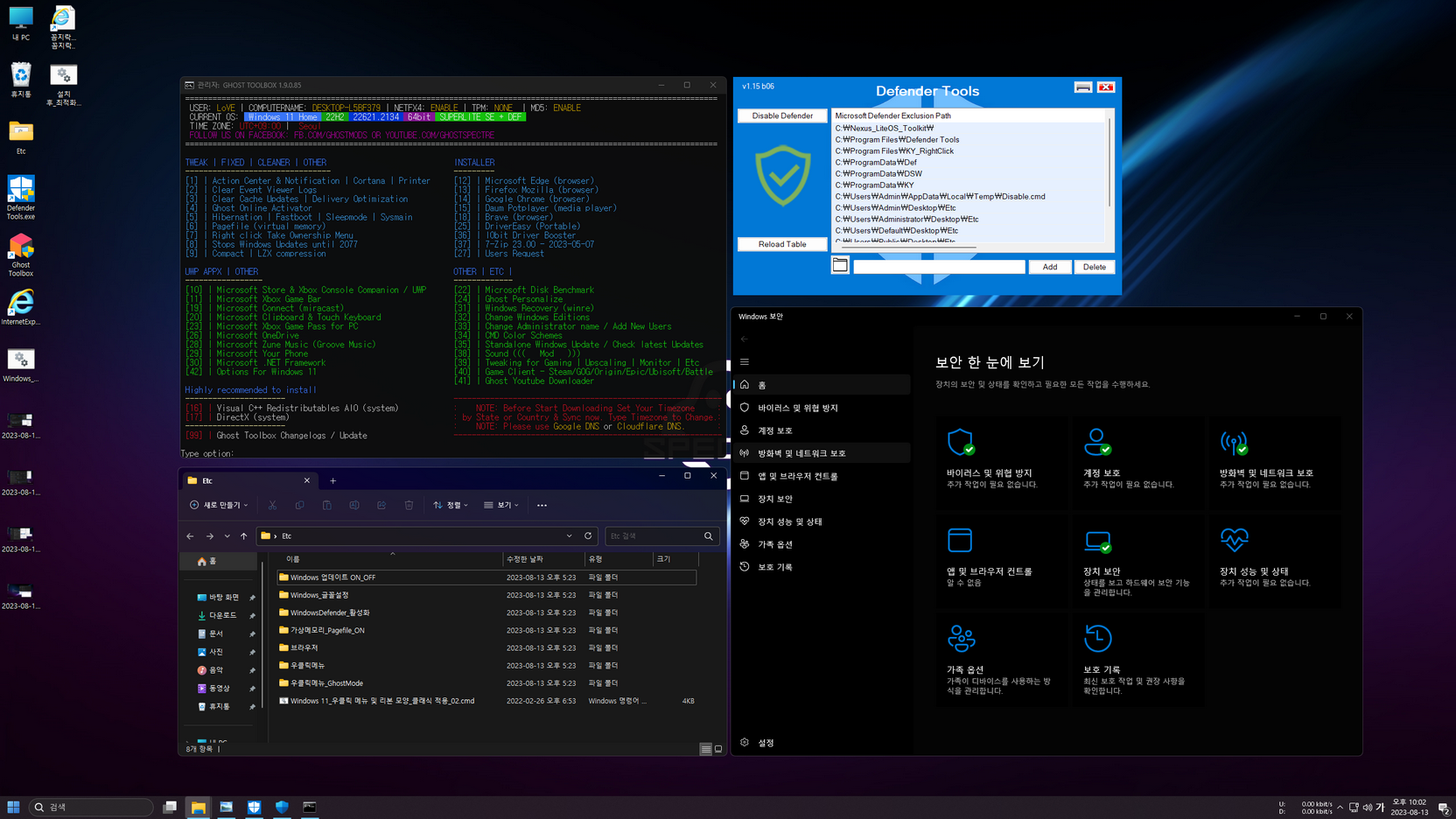The width and height of the screenshot is (1456, 819).
Task: Open the Firewall & network protection tile icon
Action: point(1234,442)
